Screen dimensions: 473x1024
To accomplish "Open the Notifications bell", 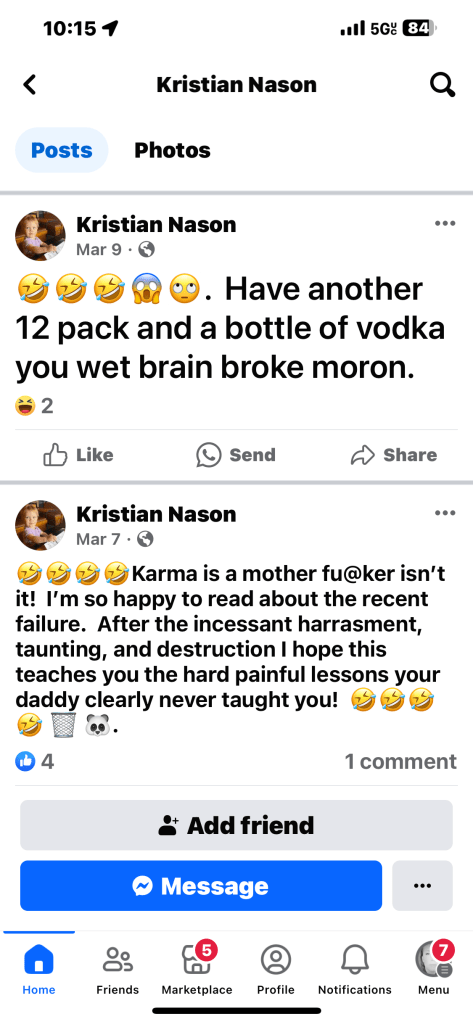I will [x=355, y=969].
